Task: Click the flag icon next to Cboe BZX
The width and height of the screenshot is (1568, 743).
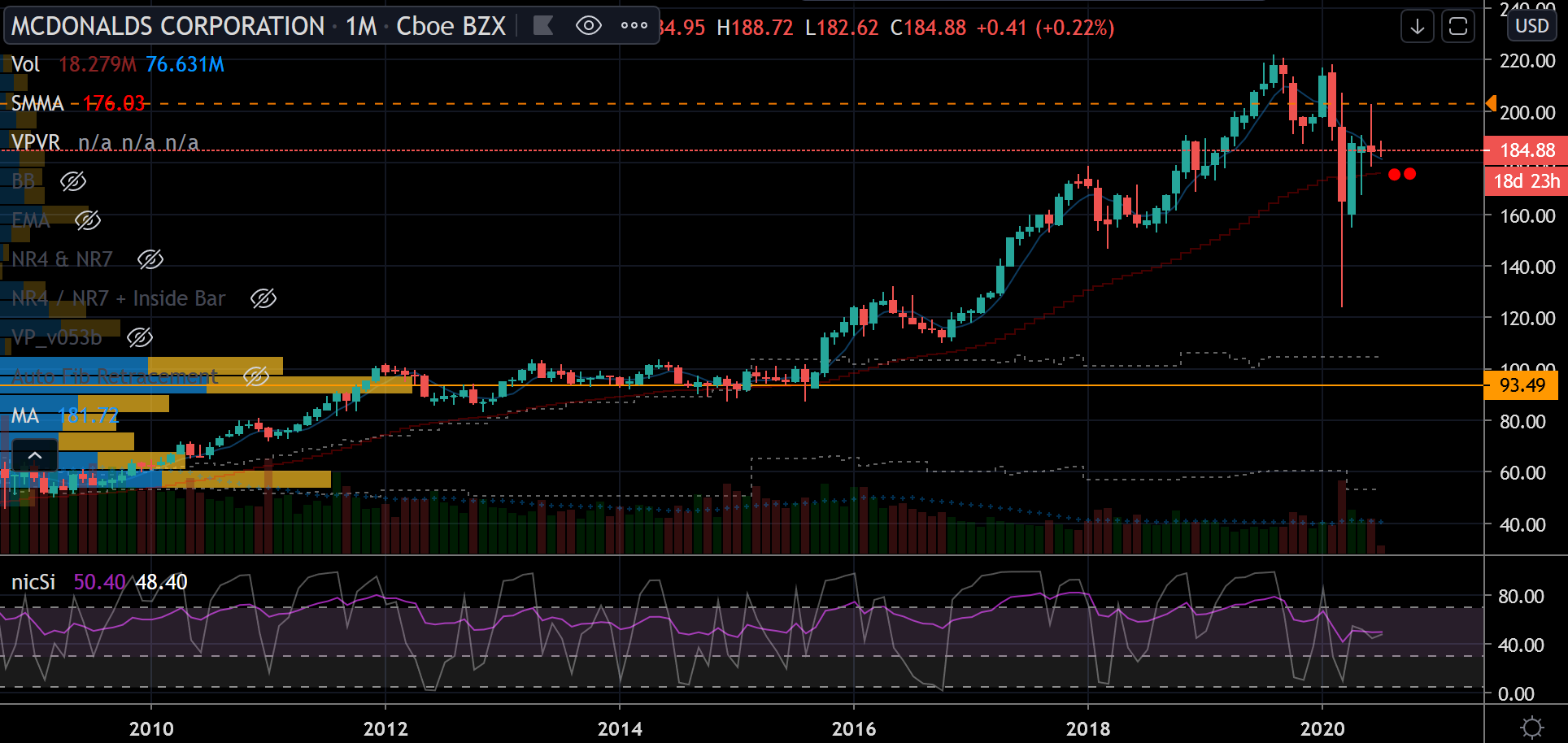Action: point(543,26)
